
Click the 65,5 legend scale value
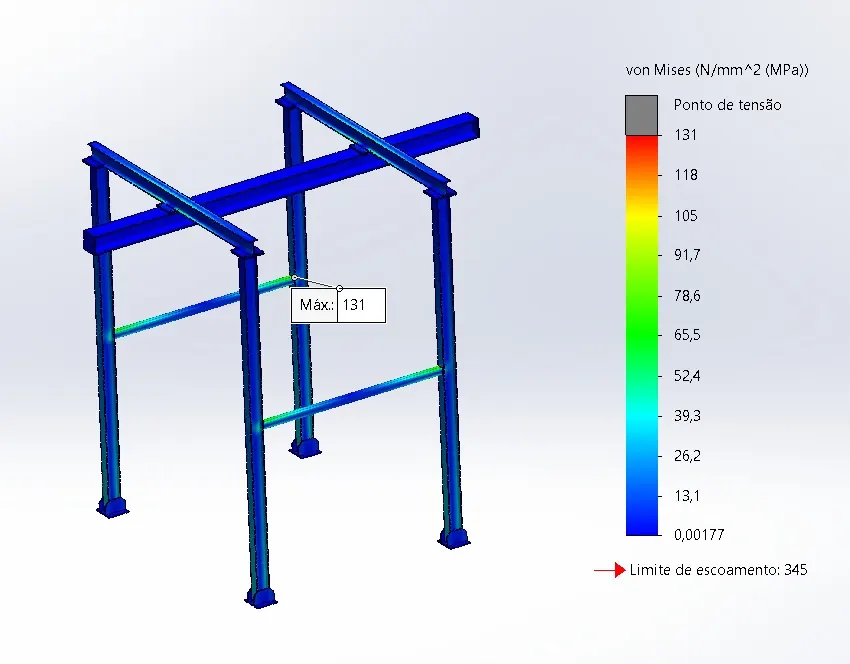(x=687, y=335)
